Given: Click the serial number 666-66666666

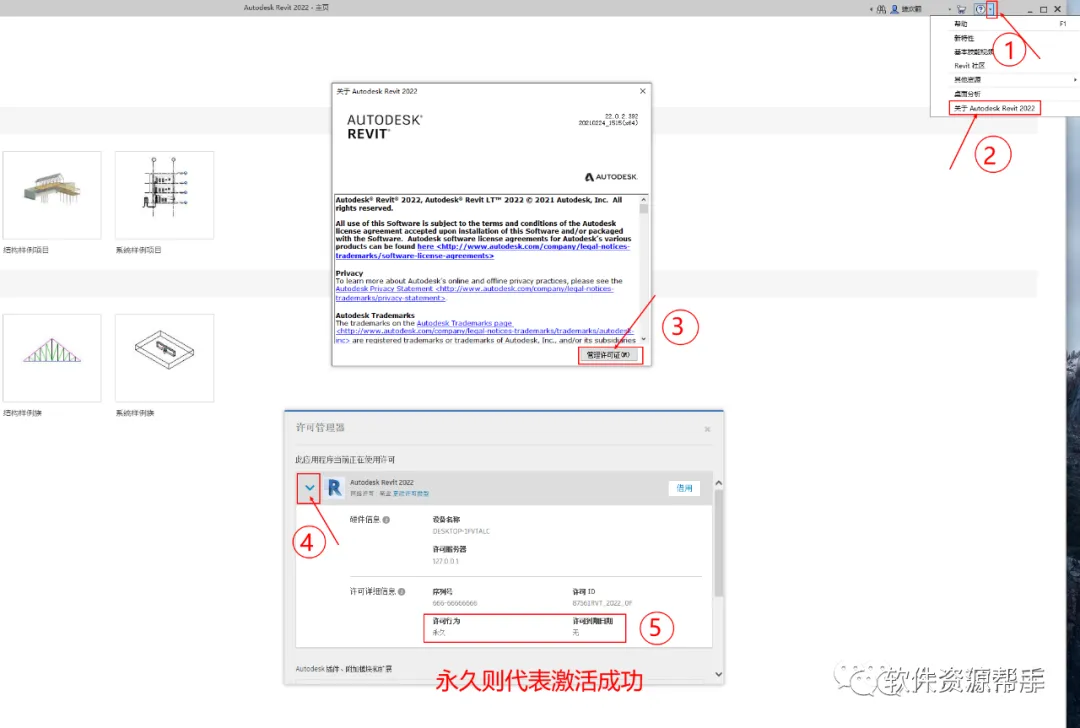Looking at the screenshot, I should tap(455, 603).
